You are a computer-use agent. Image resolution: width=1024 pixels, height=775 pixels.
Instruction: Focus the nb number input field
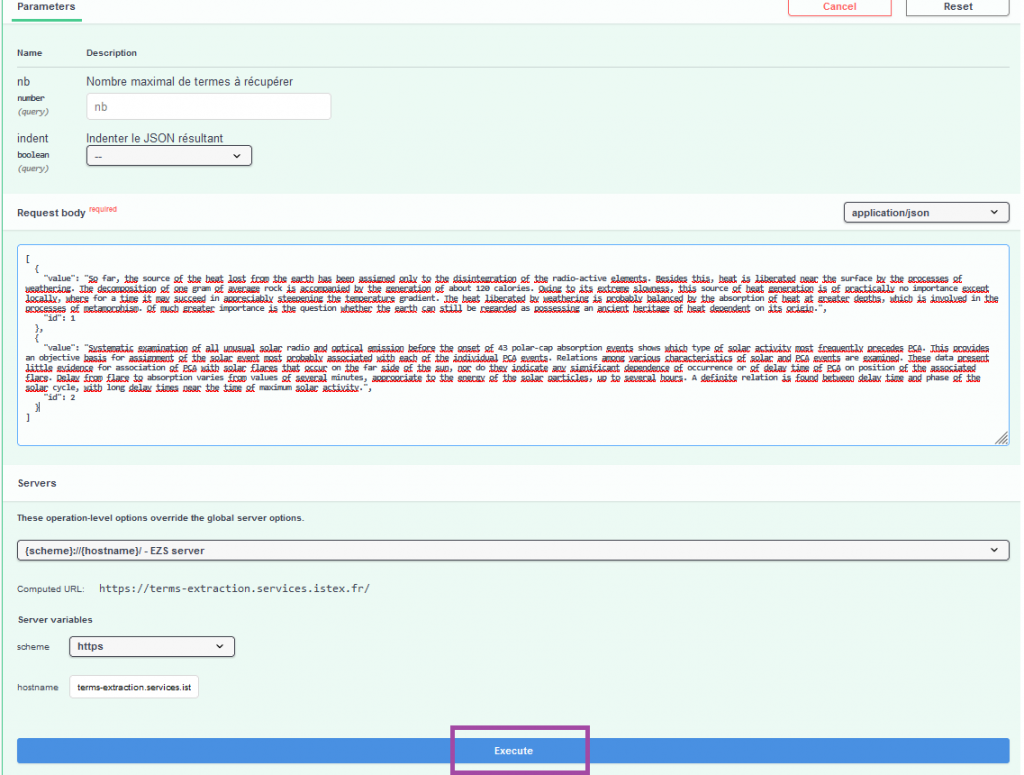(x=209, y=106)
